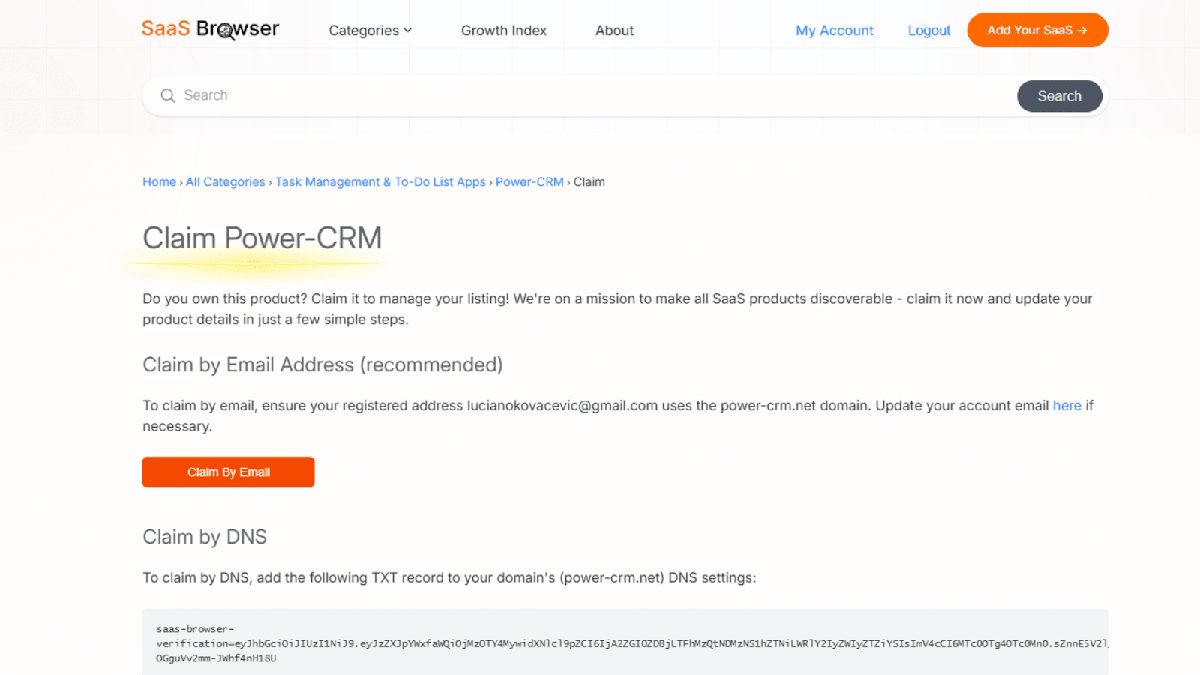Click the Claim By Email button
The width and height of the screenshot is (1200, 675).
(x=228, y=472)
